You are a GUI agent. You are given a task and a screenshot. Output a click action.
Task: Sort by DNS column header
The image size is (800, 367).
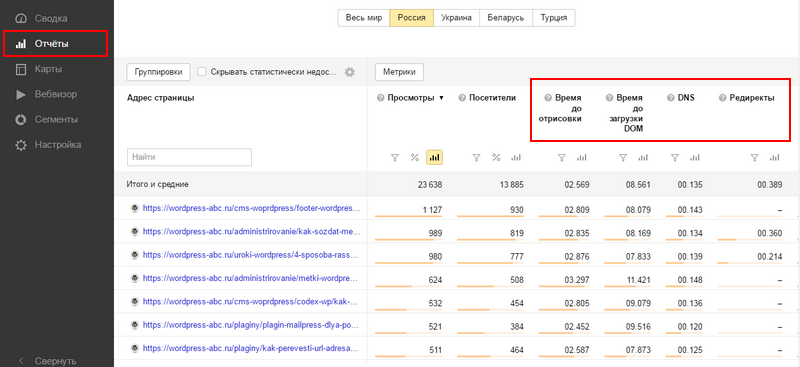pyautogui.click(x=686, y=98)
